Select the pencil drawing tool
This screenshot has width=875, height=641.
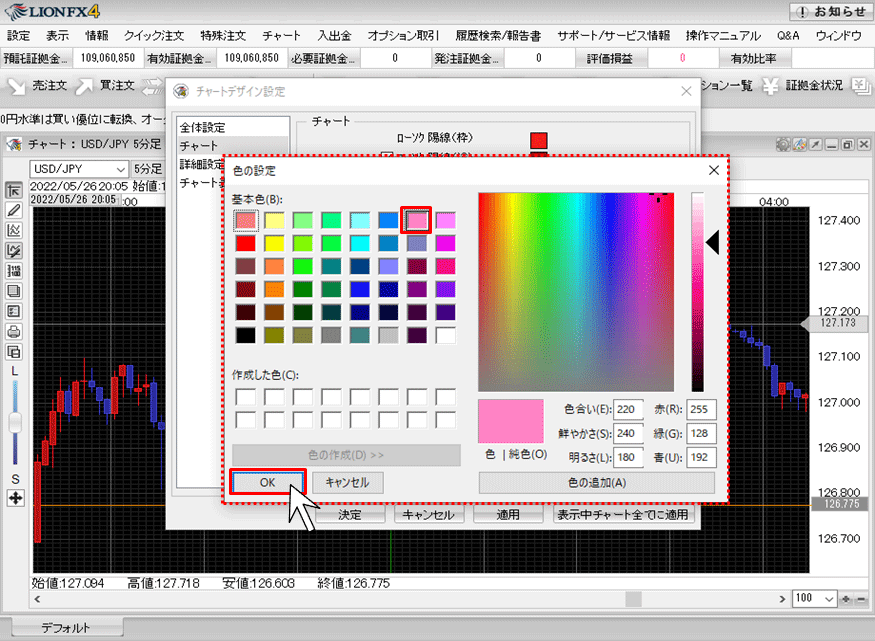click(x=14, y=210)
